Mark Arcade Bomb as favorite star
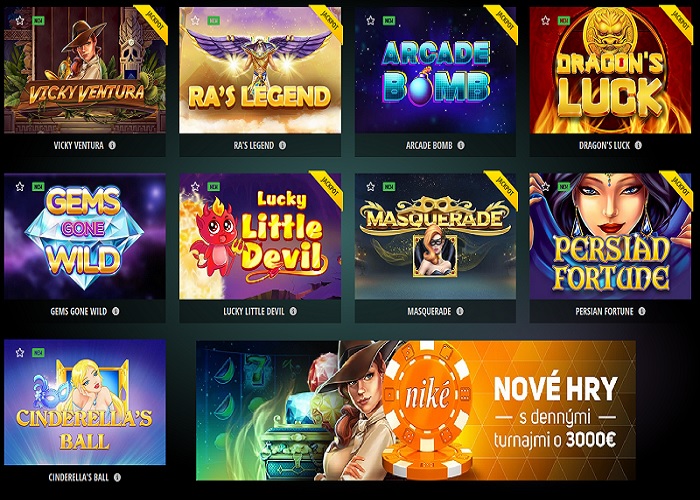The width and height of the screenshot is (700, 500). [371, 21]
